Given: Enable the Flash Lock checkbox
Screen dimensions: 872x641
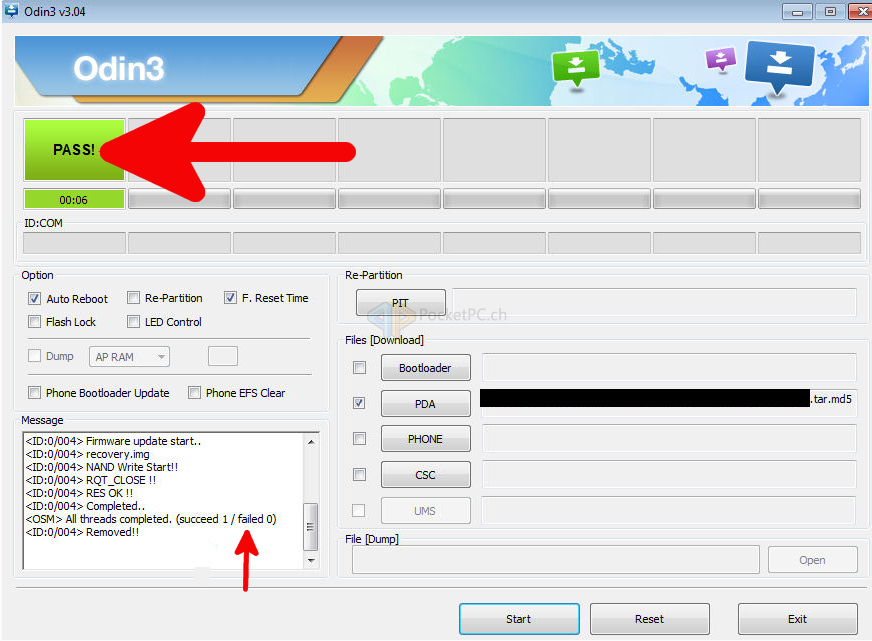Looking at the screenshot, I should point(34,322).
